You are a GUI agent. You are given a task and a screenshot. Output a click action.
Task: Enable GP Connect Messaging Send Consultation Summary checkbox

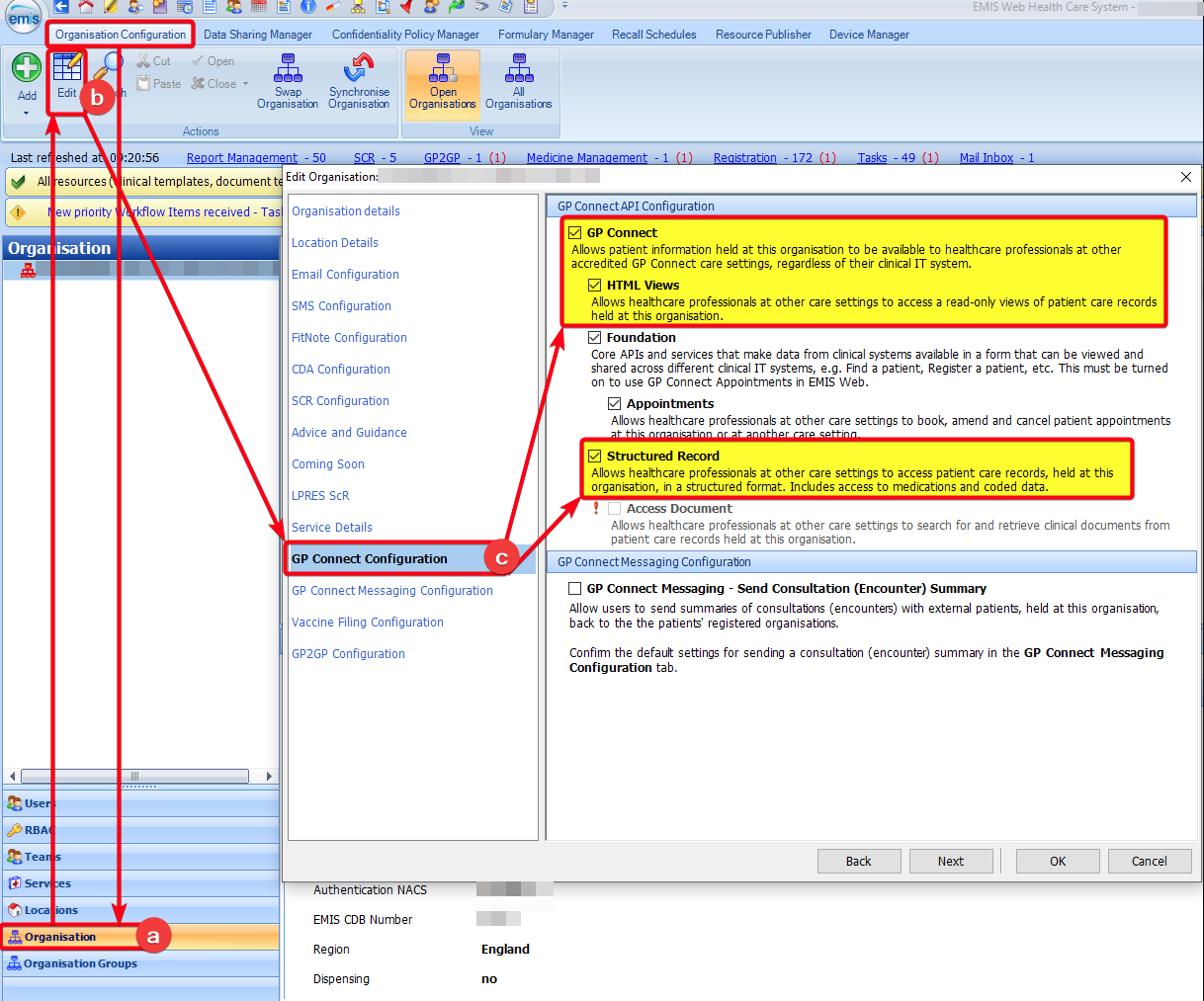[x=574, y=589]
